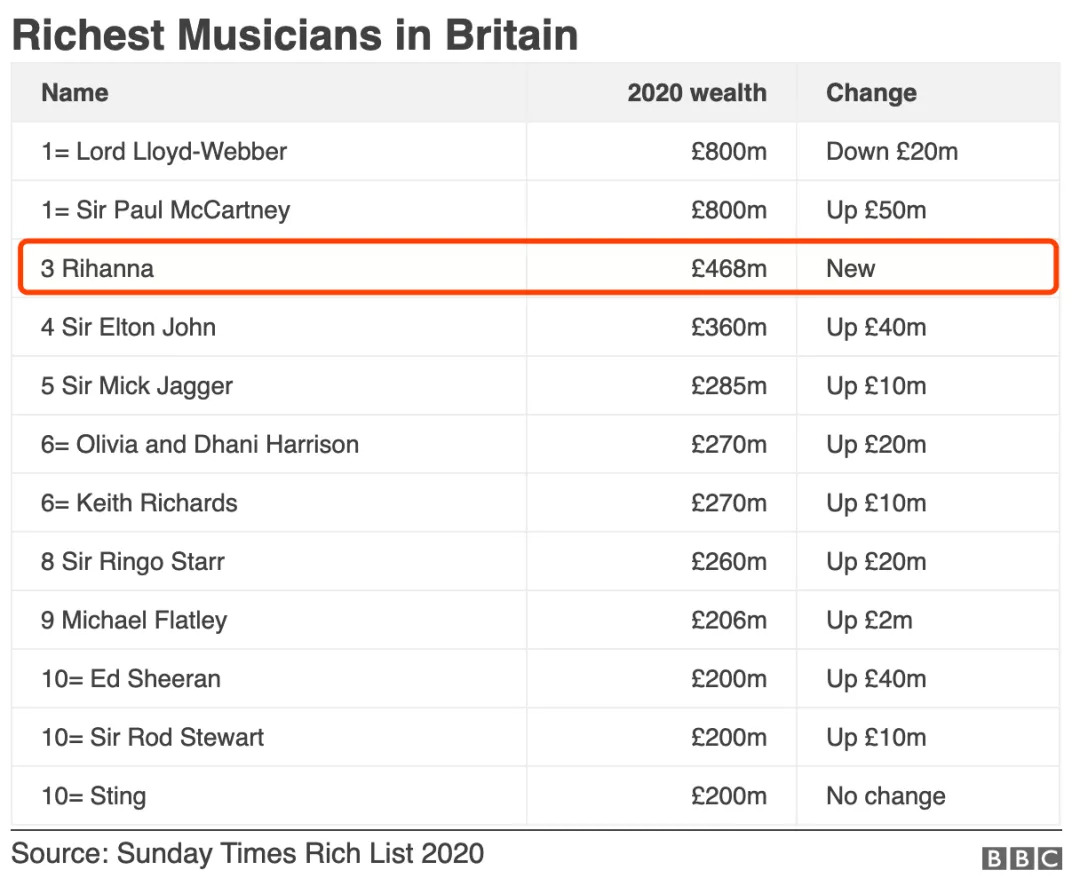Image resolution: width=1080 pixels, height=886 pixels.
Task: Click the 2020 wealth column header
Action: coord(696,93)
